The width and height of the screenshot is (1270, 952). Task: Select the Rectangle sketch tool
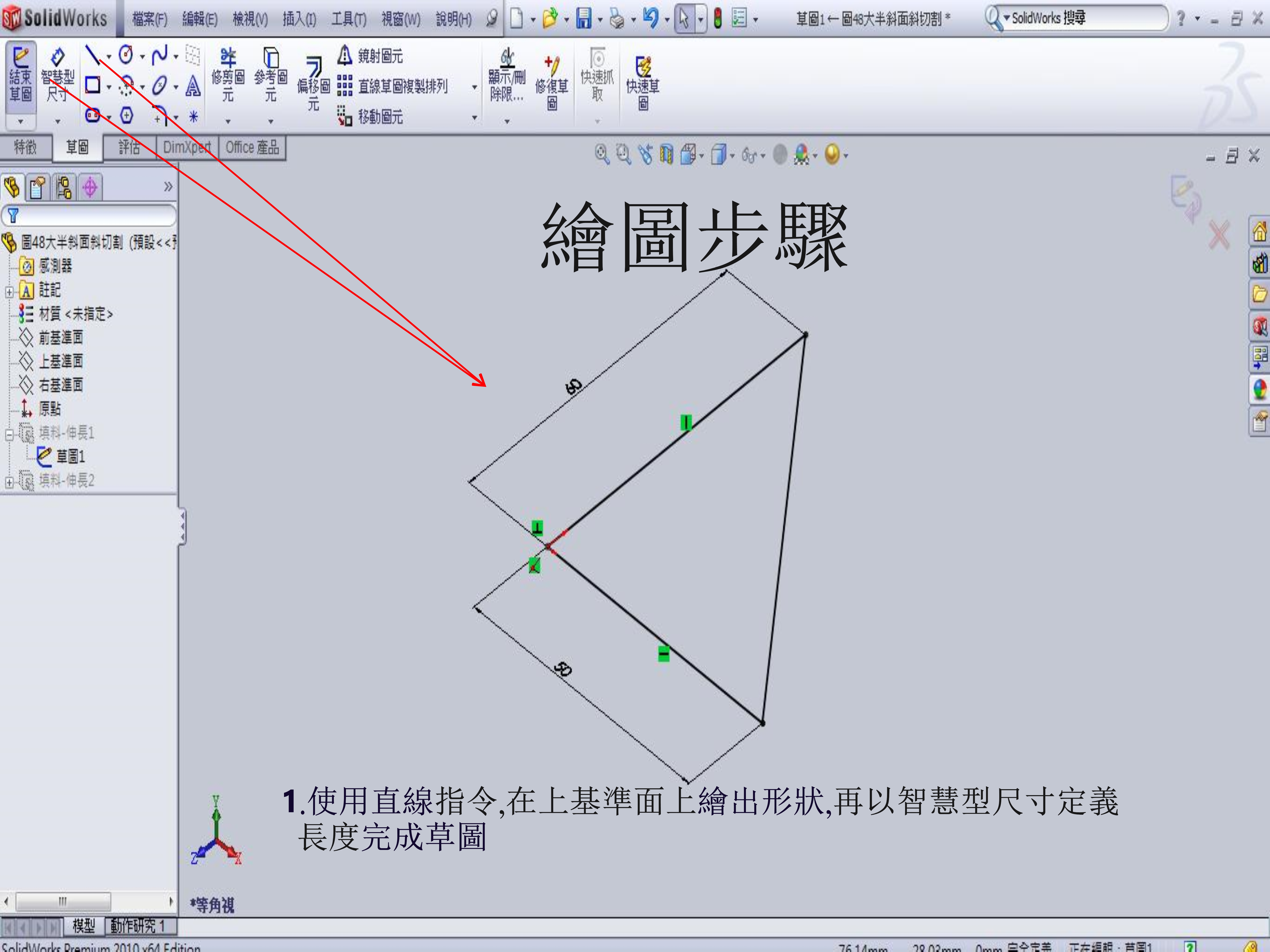(x=92, y=86)
